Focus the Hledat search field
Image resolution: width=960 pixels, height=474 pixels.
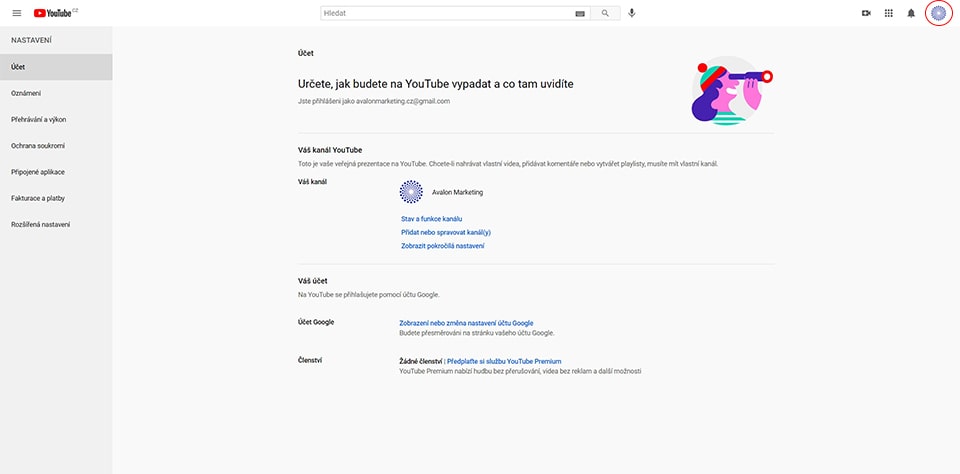(456, 13)
